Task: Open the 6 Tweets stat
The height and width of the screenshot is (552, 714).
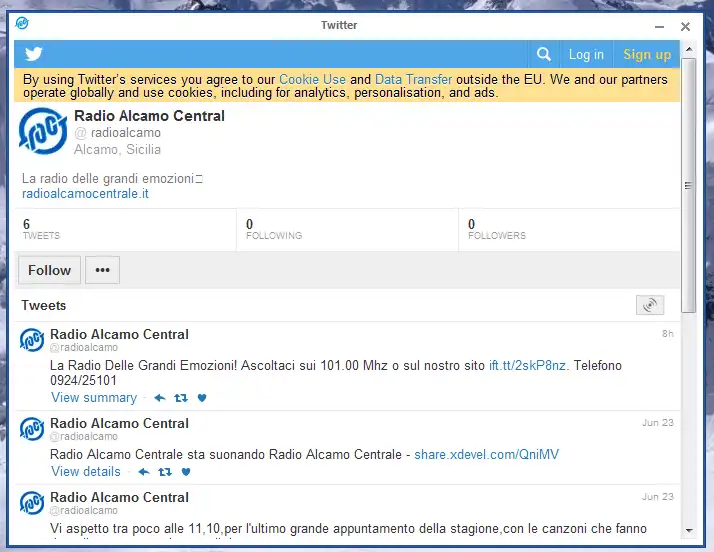Action: point(125,230)
